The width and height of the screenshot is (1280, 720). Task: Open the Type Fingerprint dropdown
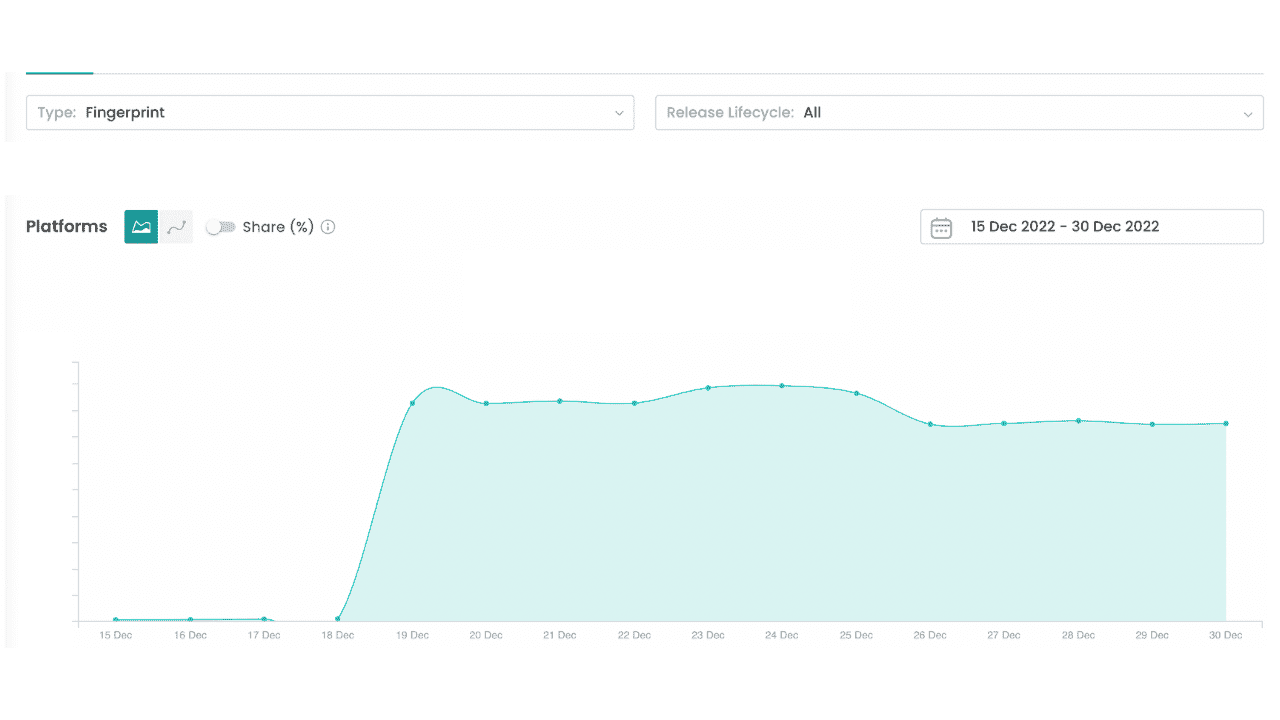[x=330, y=113]
